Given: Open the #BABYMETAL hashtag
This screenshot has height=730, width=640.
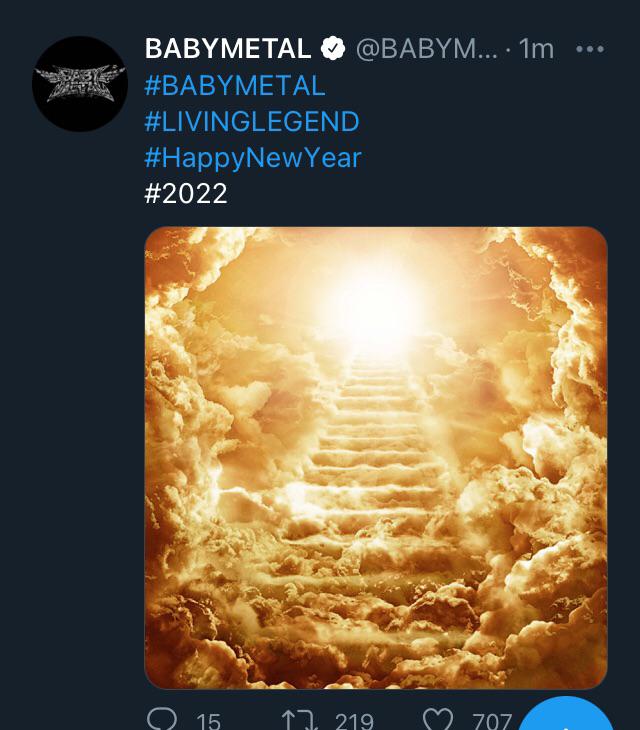Looking at the screenshot, I should pyautogui.click(x=235, y=84).
